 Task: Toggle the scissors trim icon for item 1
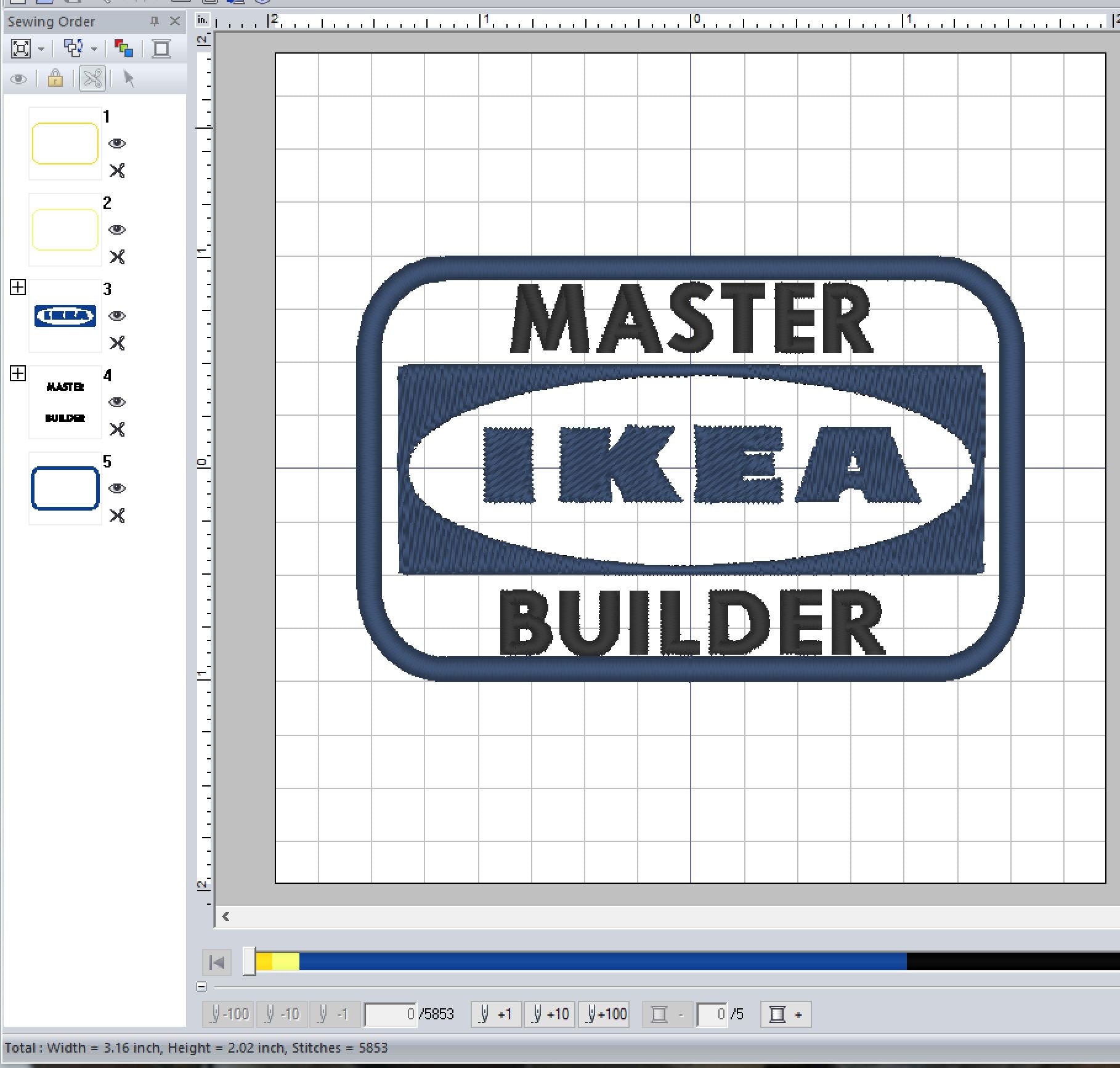click(x=117, y=171)
